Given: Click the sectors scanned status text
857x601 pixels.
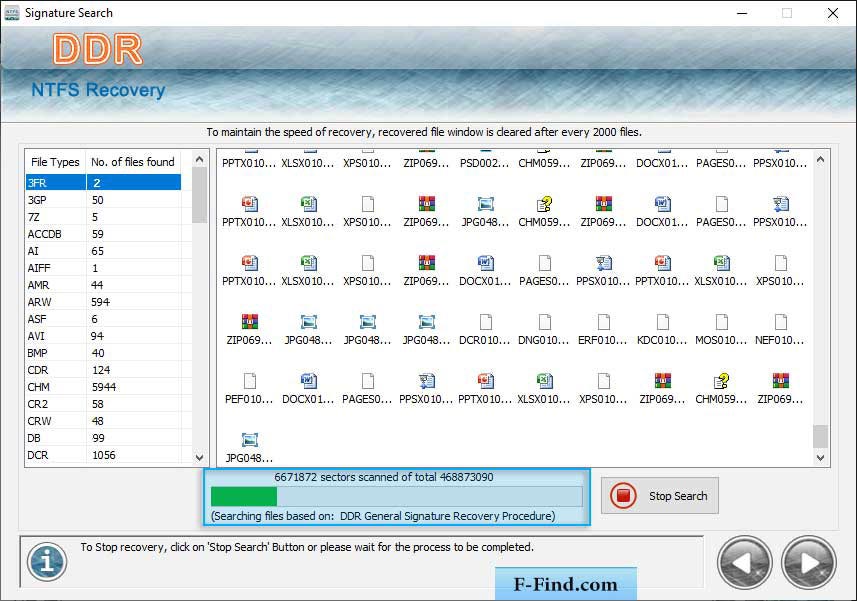Looking at the screenshot, I should 384,477.
